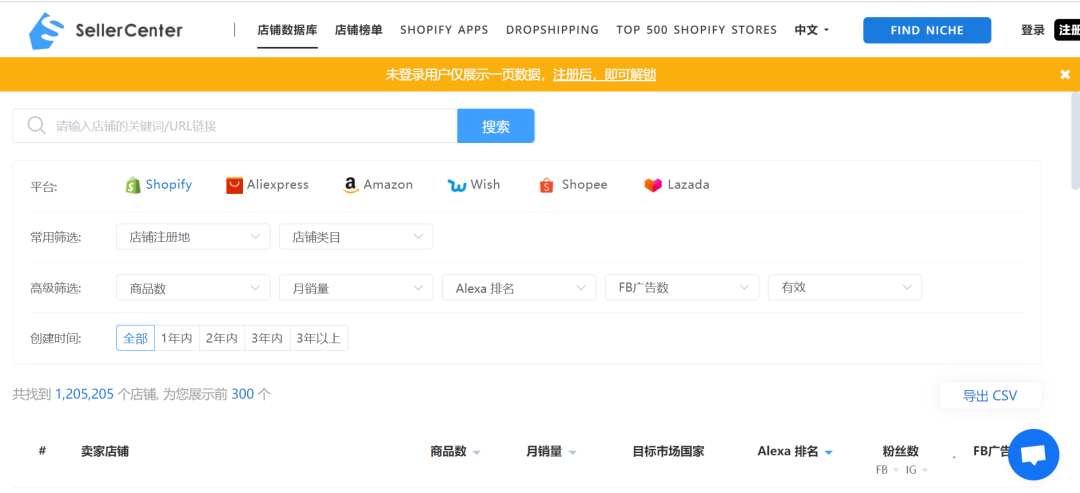Open the 店铺数据库 nav tab

(287, 30)
